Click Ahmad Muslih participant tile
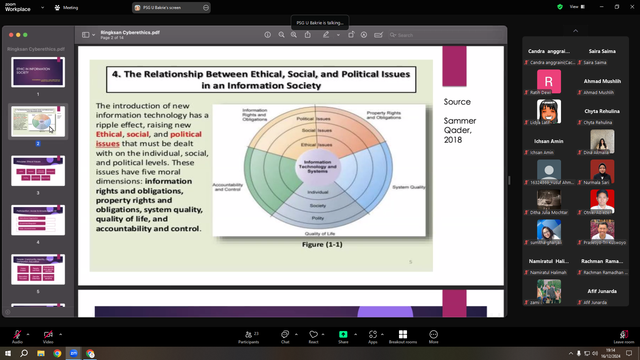Screen dimensions: 640x360 [602, 81]
